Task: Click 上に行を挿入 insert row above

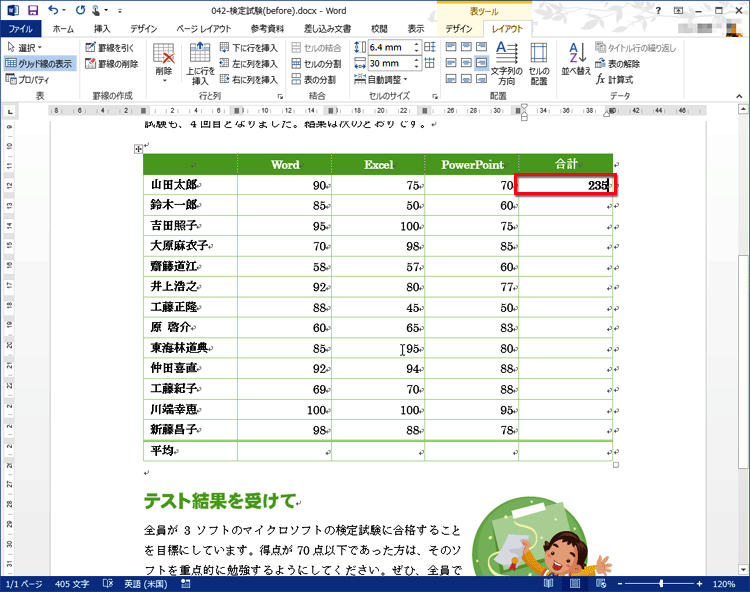Action: [x=200, y=64]
